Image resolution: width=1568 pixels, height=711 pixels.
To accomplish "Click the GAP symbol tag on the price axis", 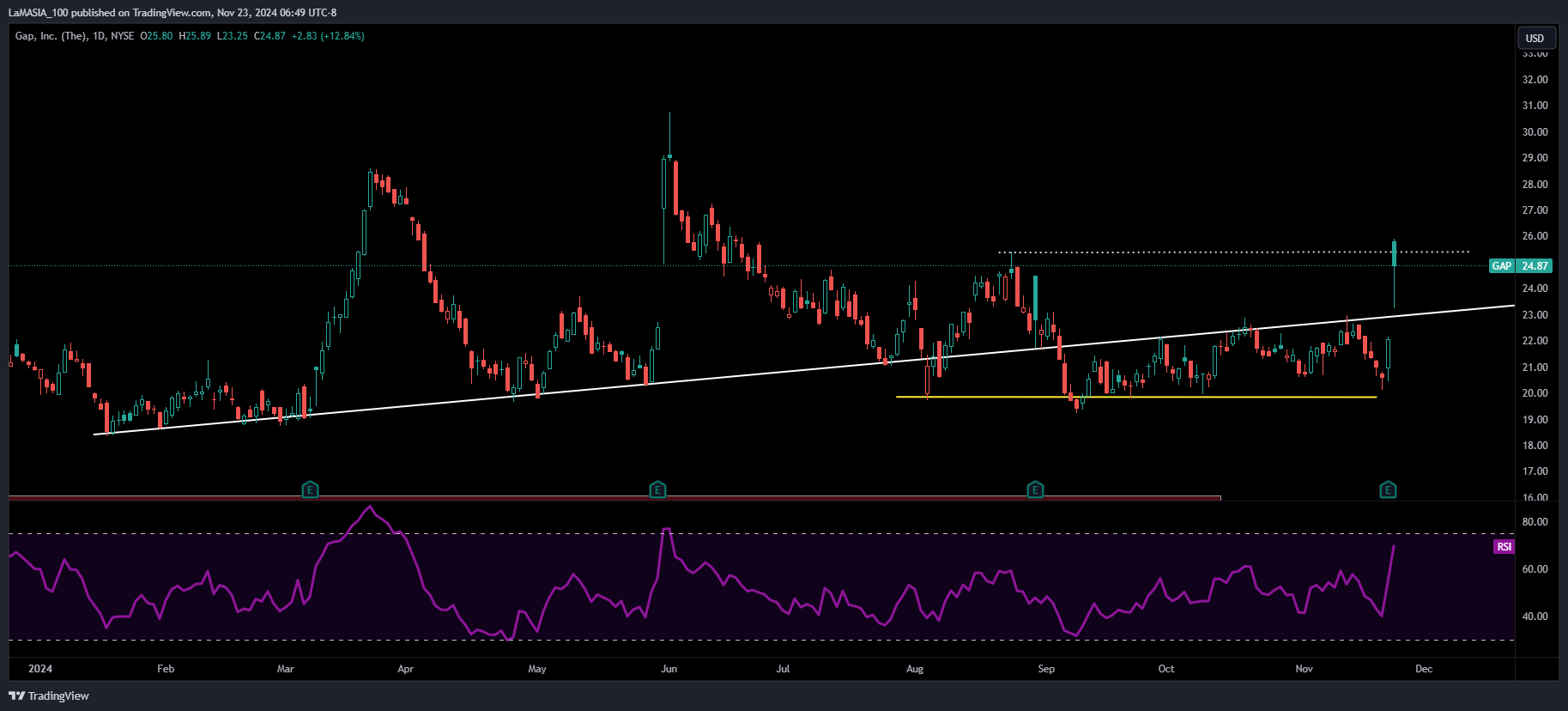I will [x=1502, y=266].
